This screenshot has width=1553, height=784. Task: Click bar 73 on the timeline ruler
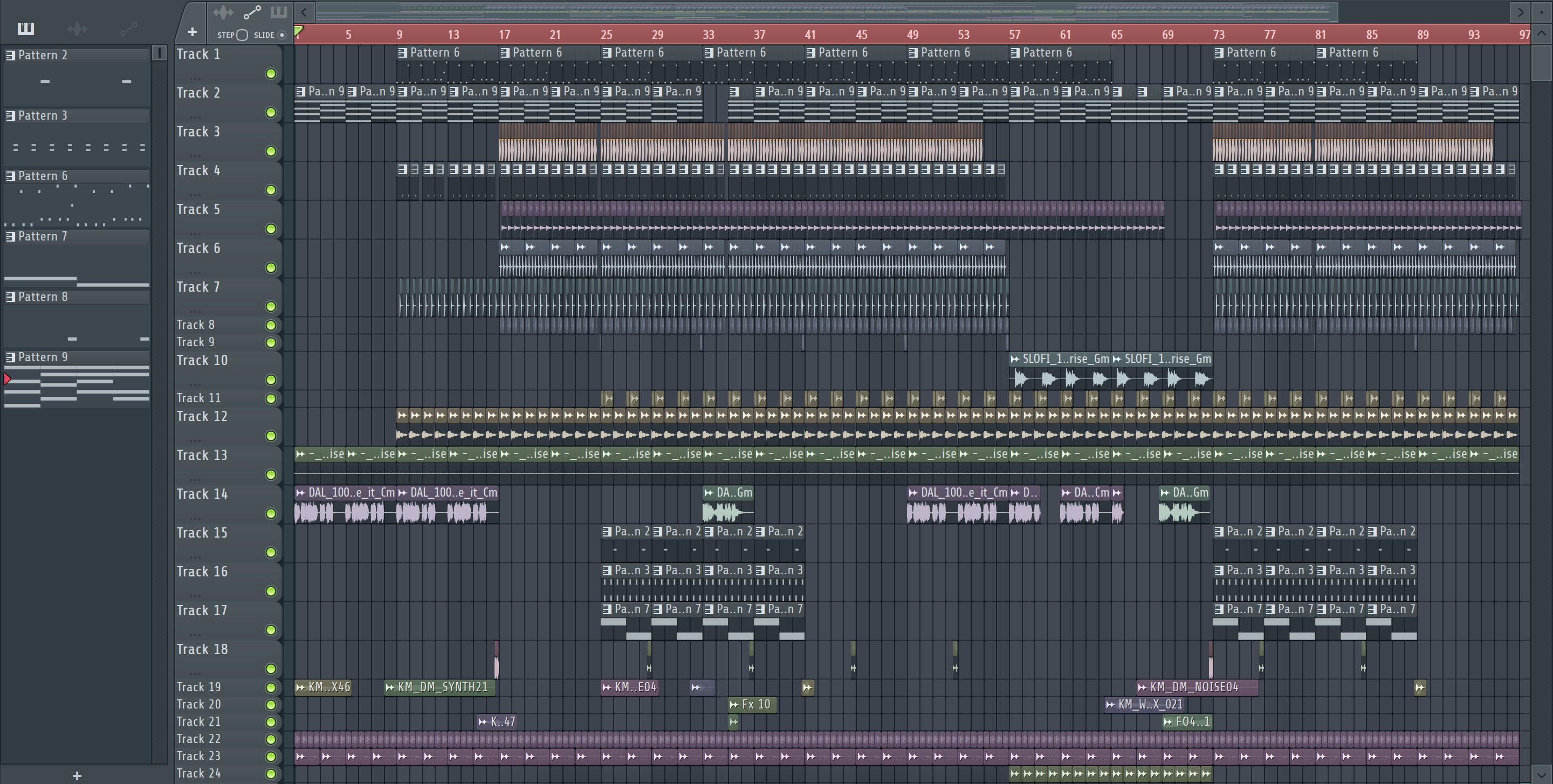point(1219,35)
